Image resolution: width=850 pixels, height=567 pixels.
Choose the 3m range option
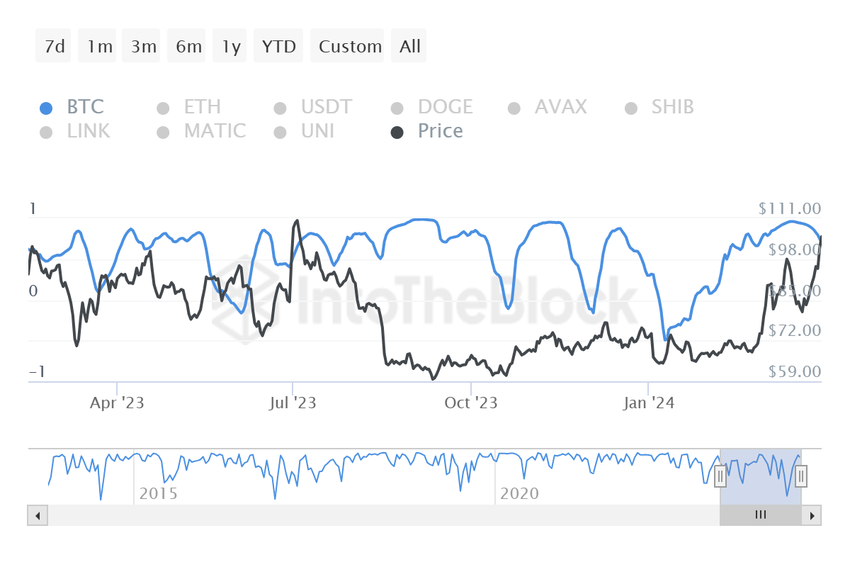(141, 46)
